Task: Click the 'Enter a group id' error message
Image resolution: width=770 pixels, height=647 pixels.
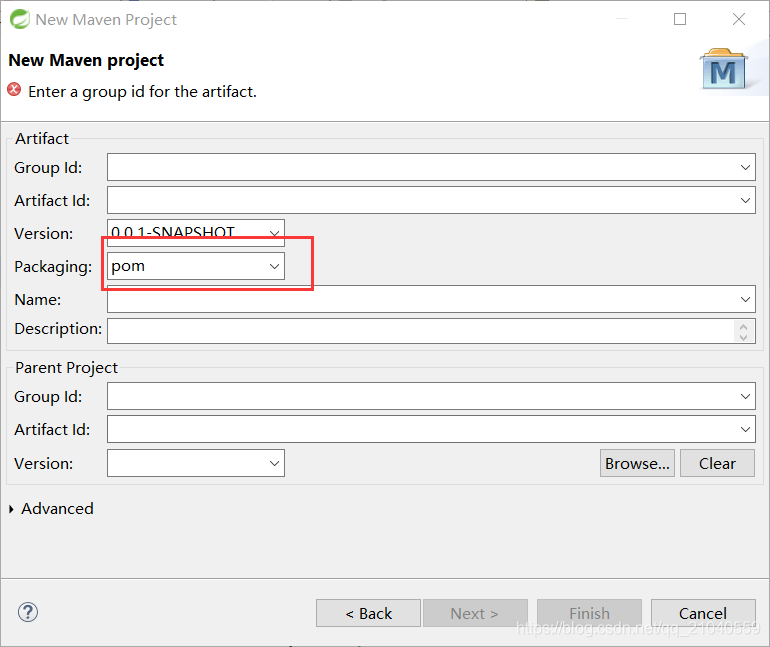Action: (x=142, y=92)
